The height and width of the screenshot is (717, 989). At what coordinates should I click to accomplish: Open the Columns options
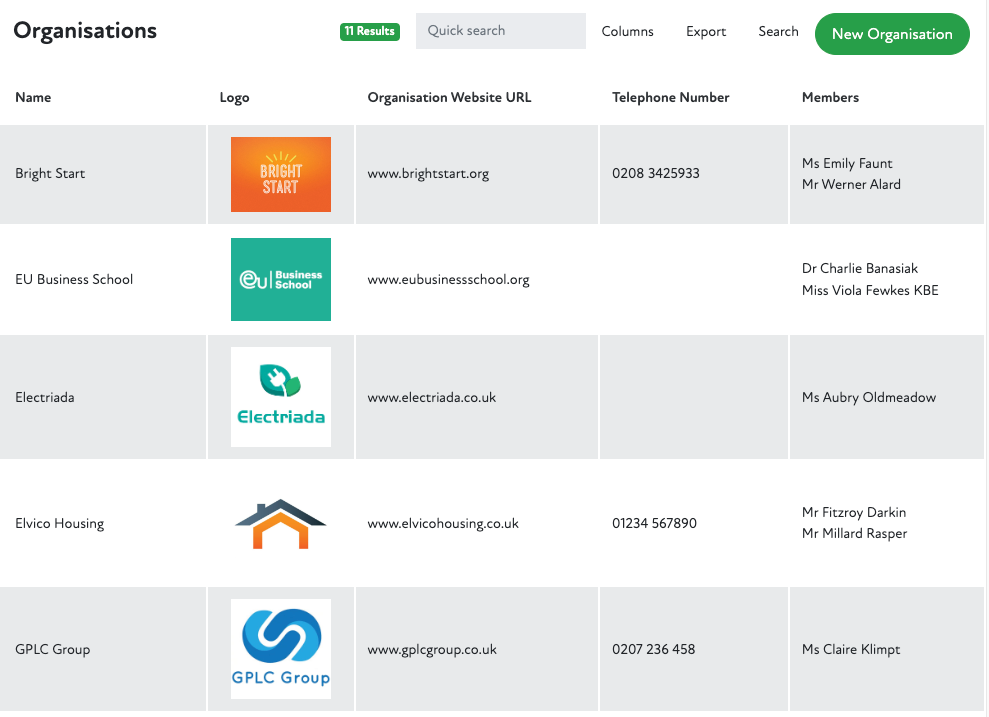[x=627, y=32]
